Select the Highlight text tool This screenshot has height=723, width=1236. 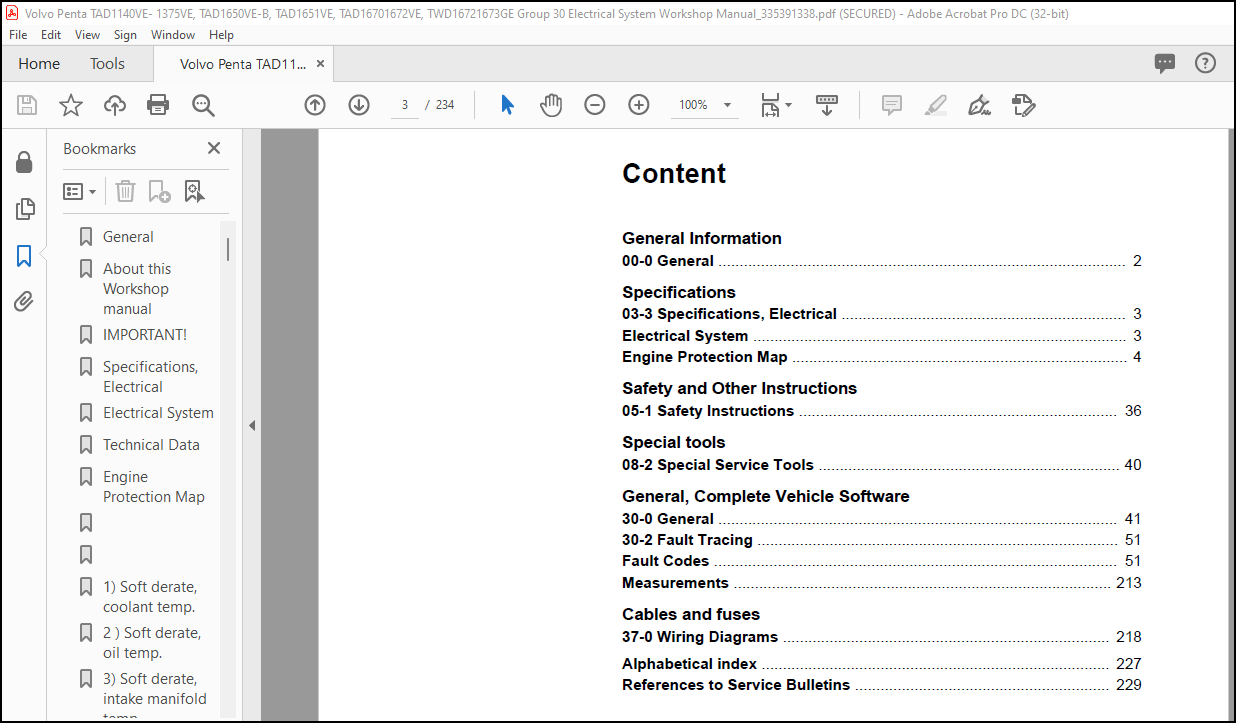click(936, 105)
